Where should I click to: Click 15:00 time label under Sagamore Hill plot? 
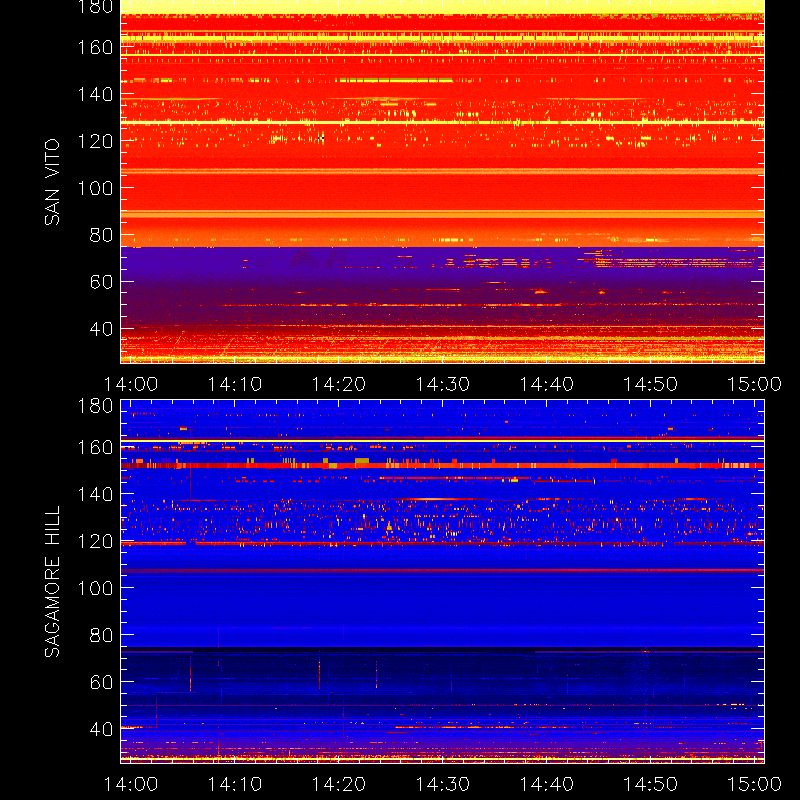[754, 784]
